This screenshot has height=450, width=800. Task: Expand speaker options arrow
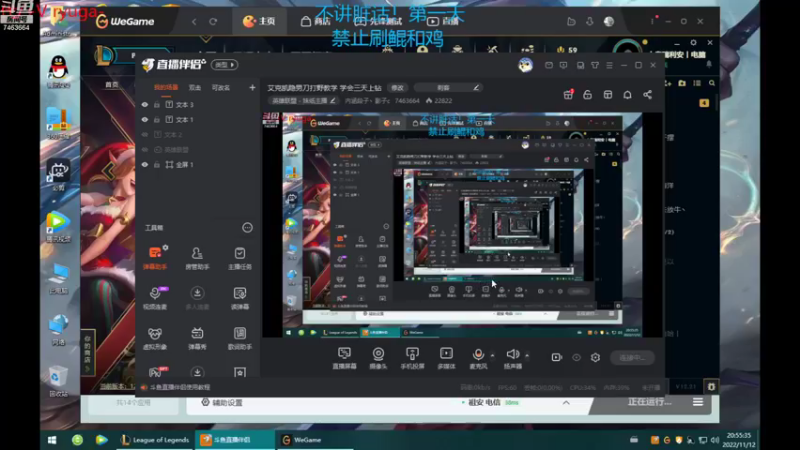(x=527, y=355)
